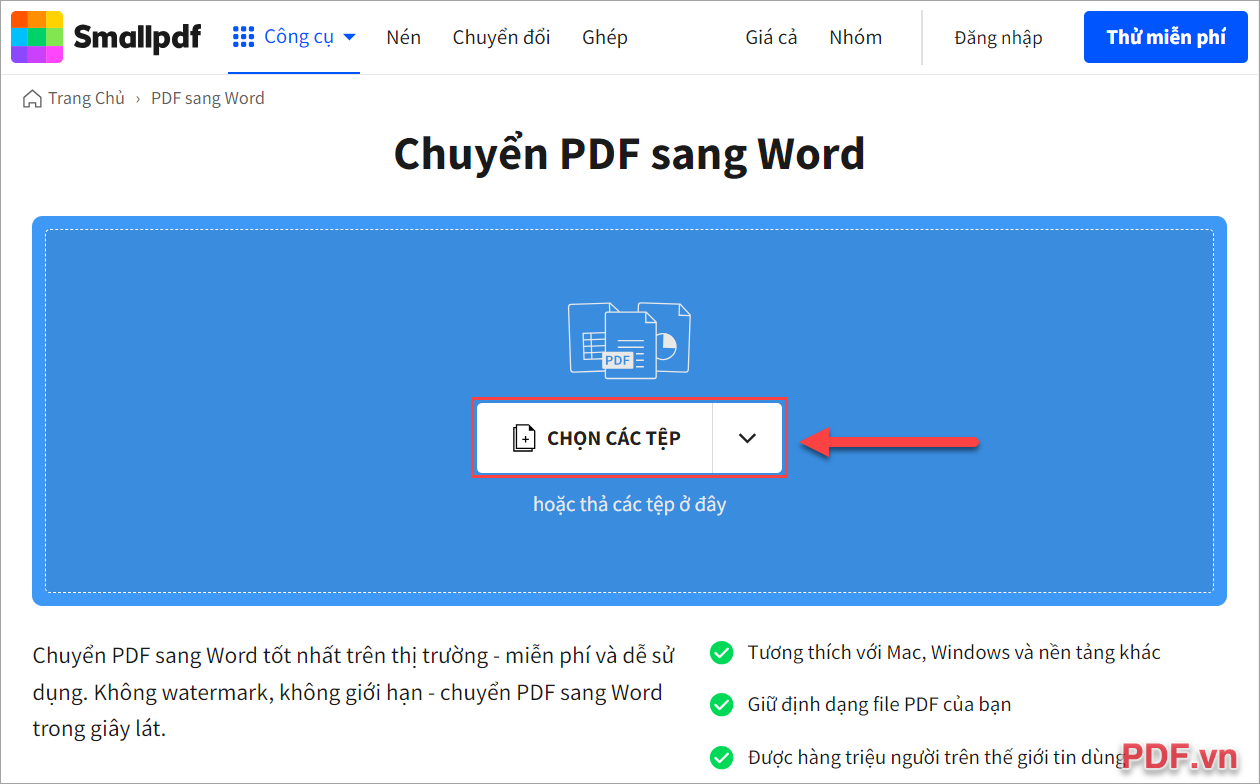Viewport: 1260px width, 784px height.
Task: Click the Chuyển PDF sang Word heading
Action: (629, 154)
